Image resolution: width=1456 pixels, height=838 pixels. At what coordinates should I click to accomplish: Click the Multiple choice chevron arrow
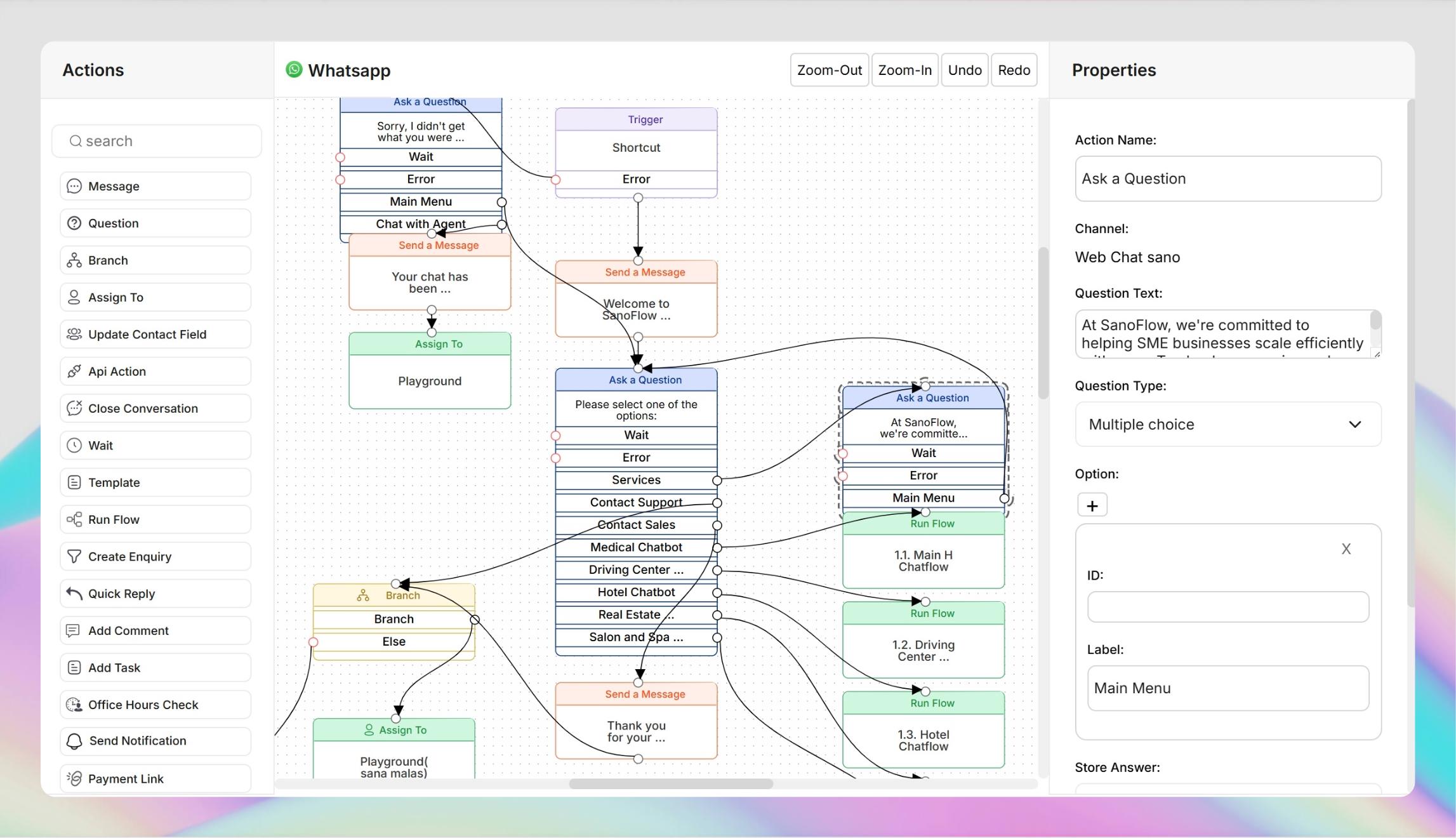click(x=1354, y=424)
